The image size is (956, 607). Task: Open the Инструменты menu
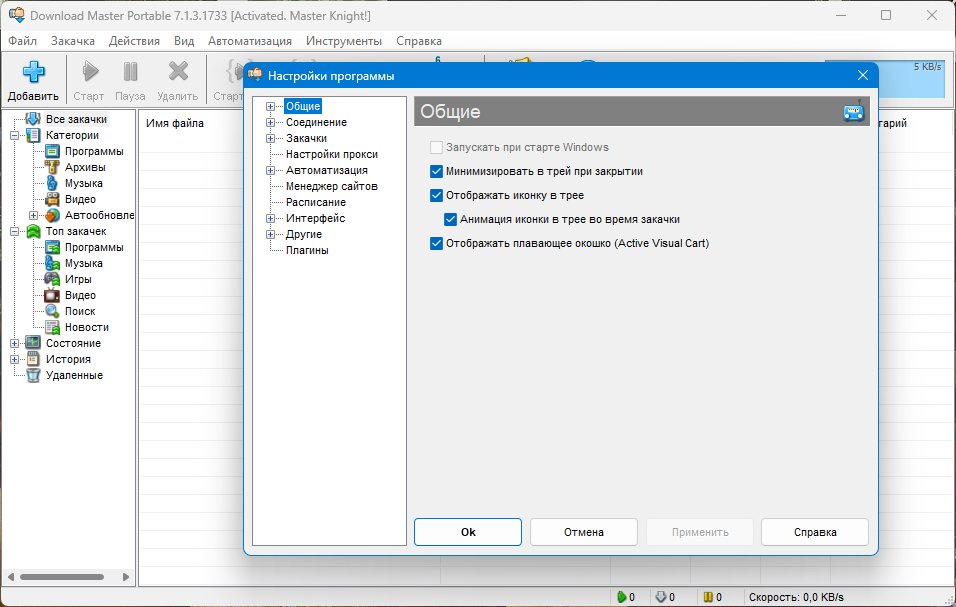(344, 41)
